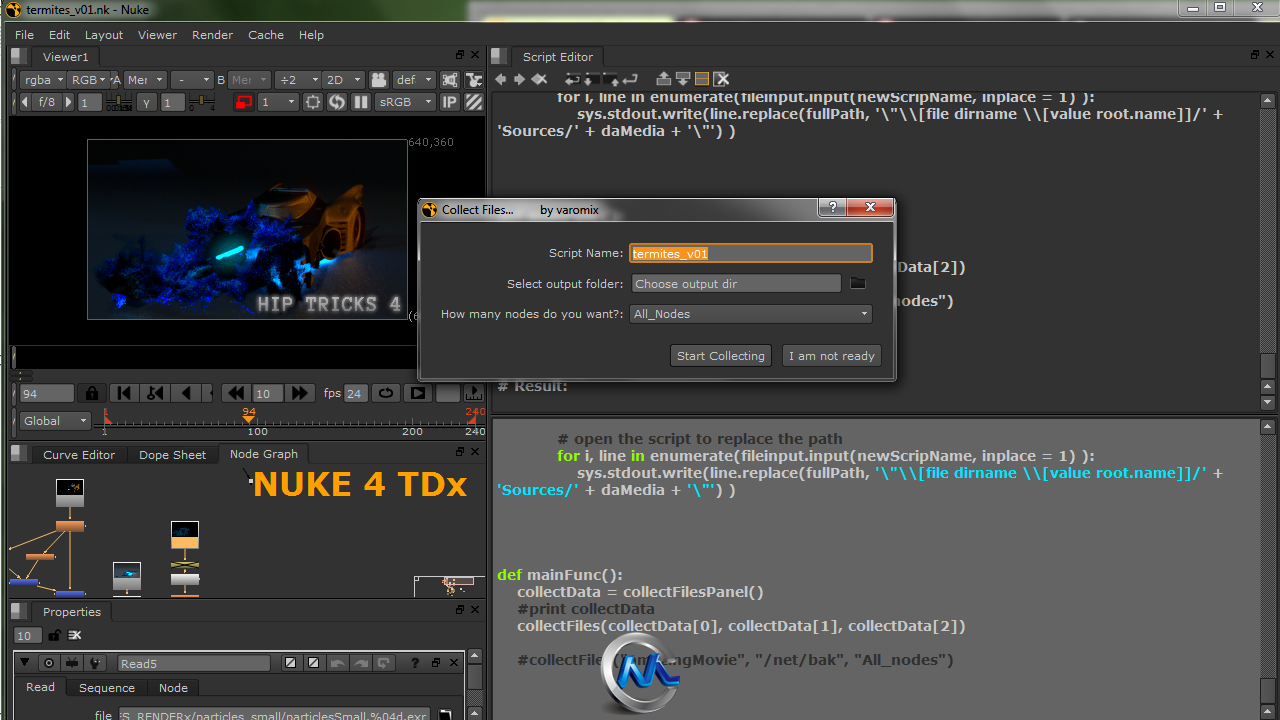
Task: Pause viewer updates with the pause icon
Action: click(x=361, y=102)
